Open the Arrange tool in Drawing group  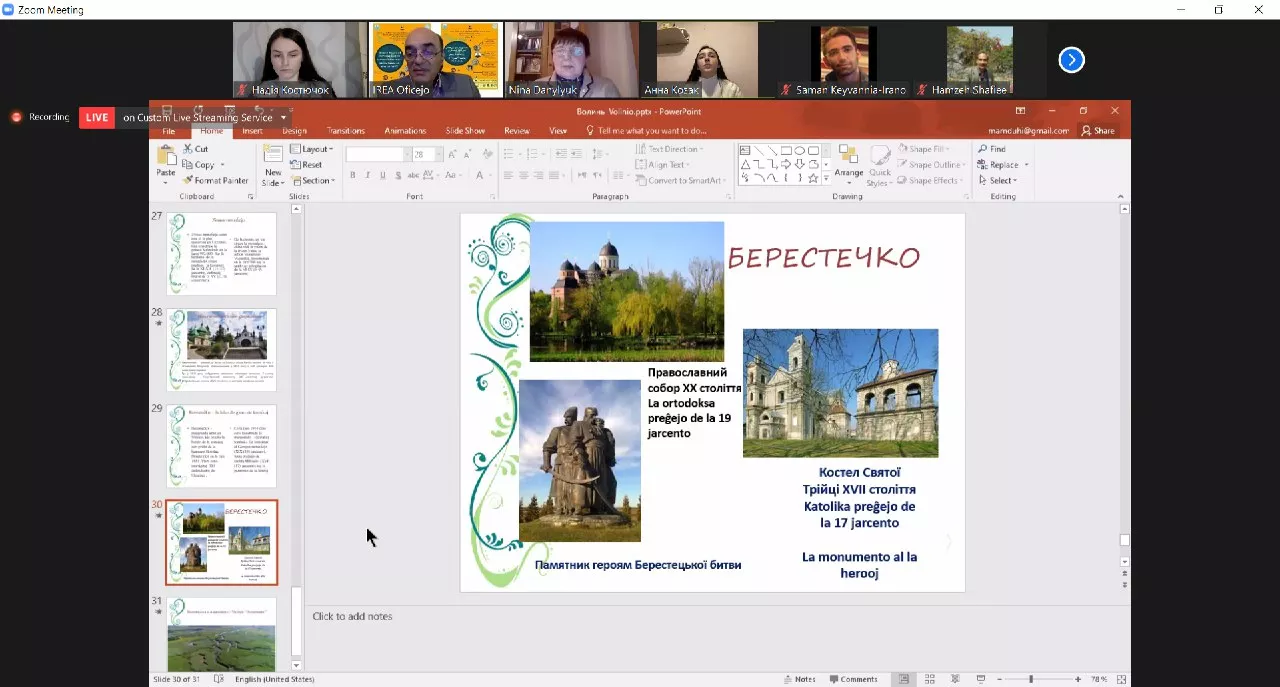[848, 162]
